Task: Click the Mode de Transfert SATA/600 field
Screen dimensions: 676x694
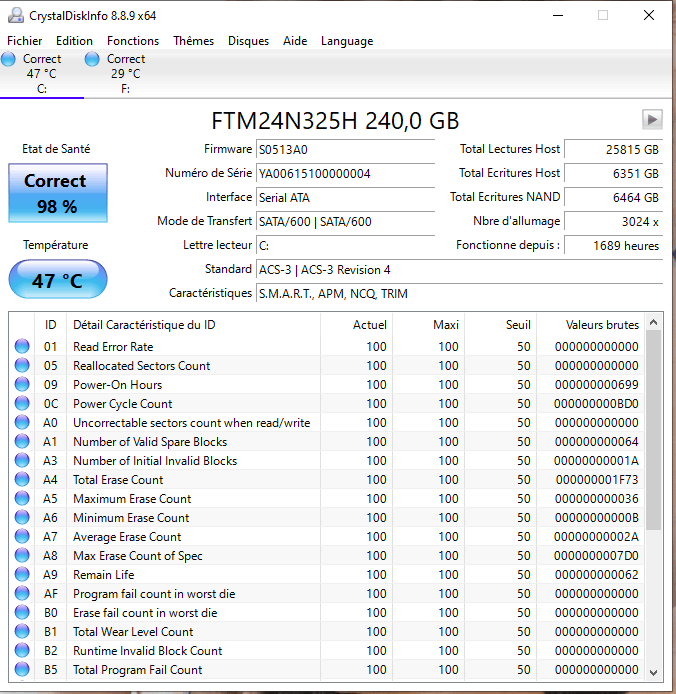Action: [345, 221]
